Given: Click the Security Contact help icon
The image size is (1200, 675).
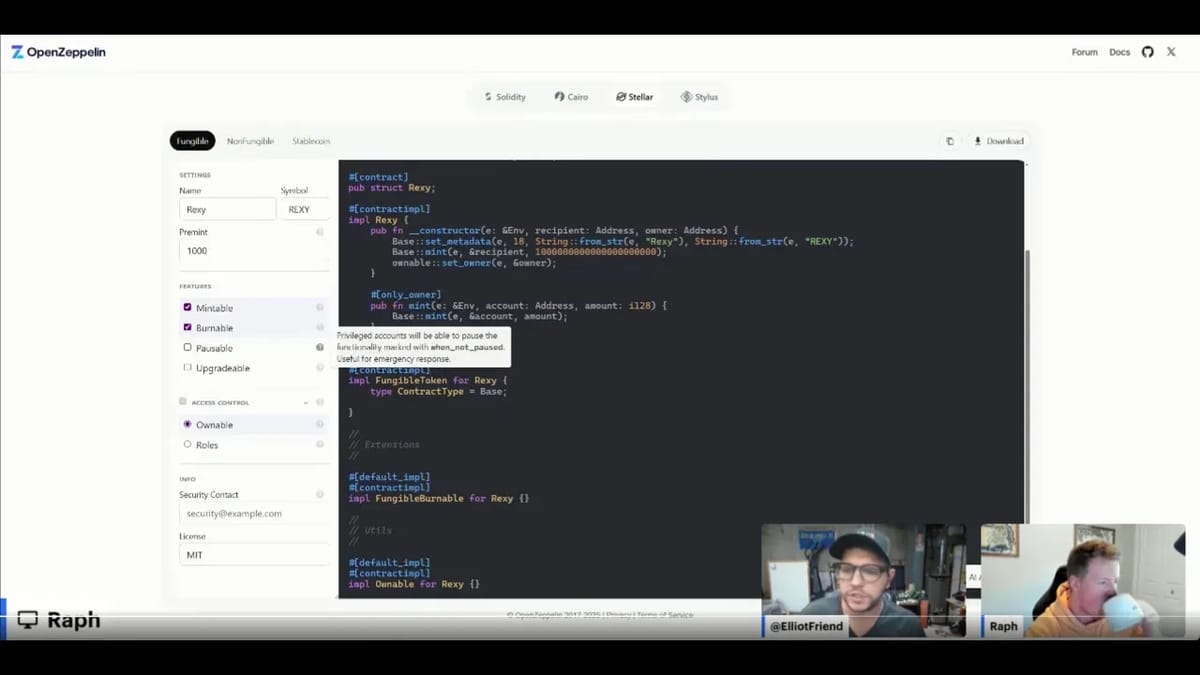Looking at the screenshot, I should pos(320,495).
